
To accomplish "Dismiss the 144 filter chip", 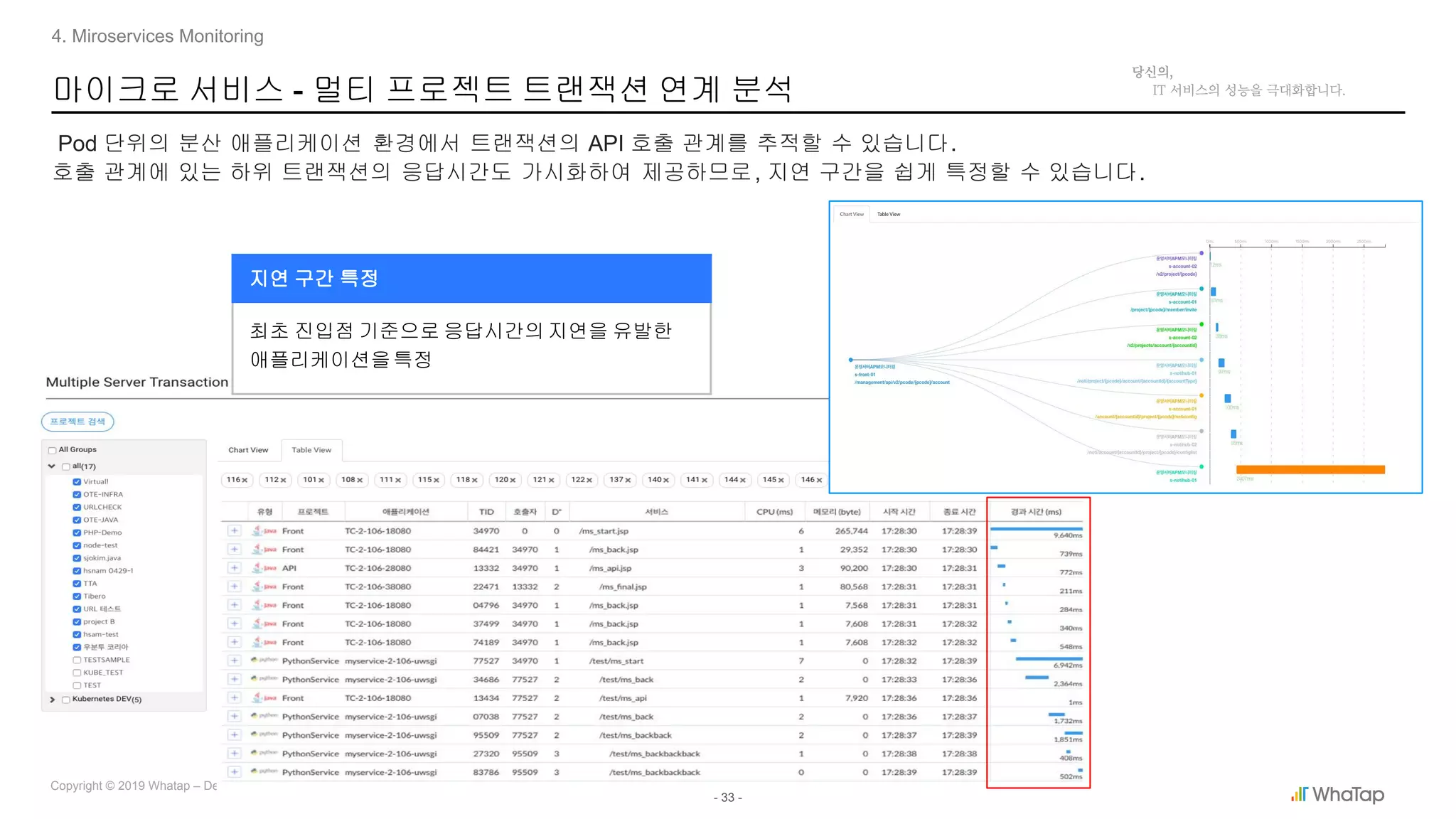I will [743, 480].
